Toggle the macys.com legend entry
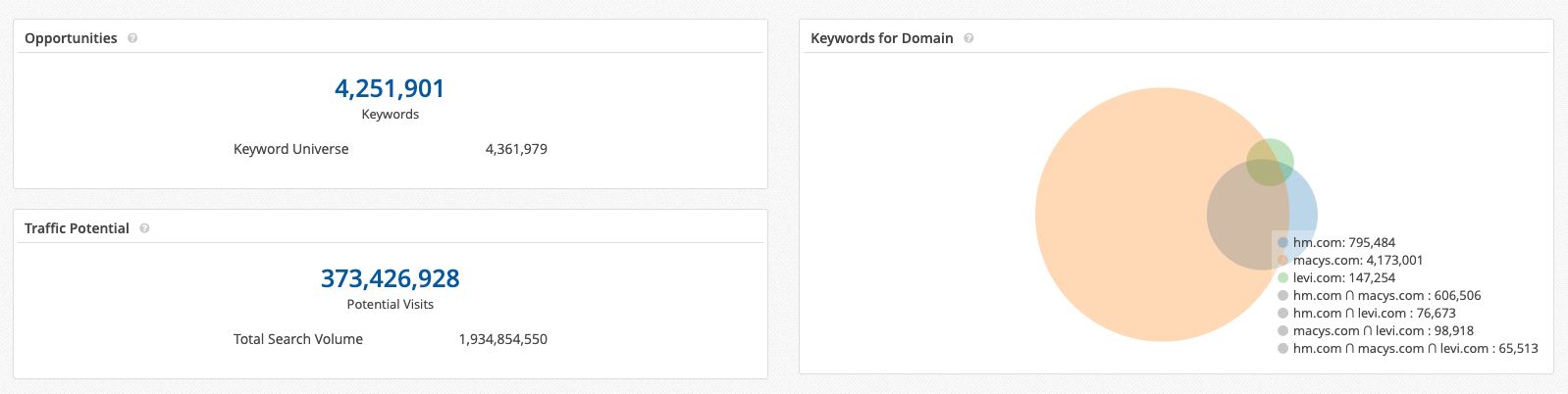The width and height of the screenshot is (1568, 394). [1349, 260]
